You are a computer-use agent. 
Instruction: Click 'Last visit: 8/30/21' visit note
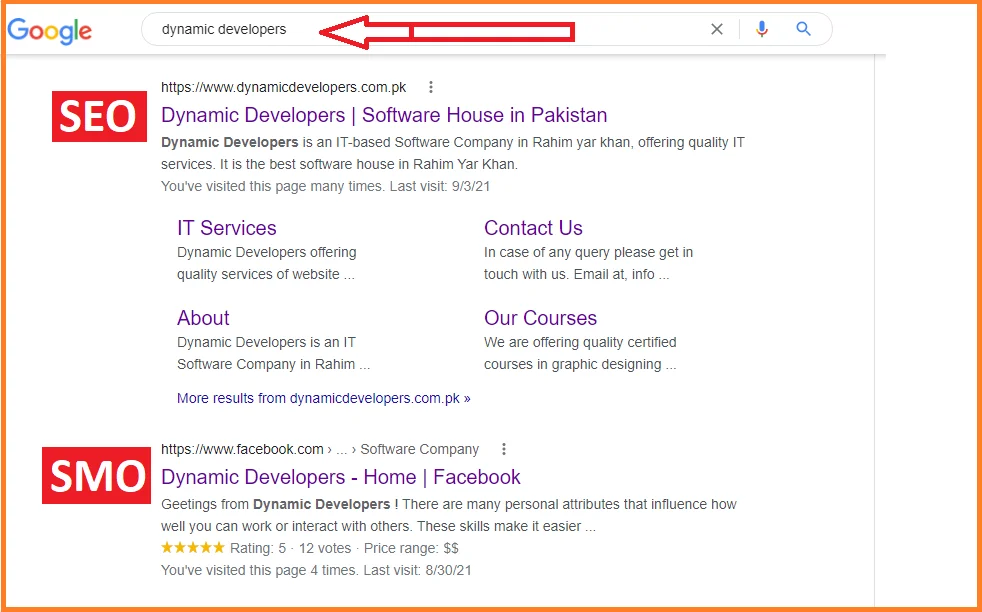[416, 570]
